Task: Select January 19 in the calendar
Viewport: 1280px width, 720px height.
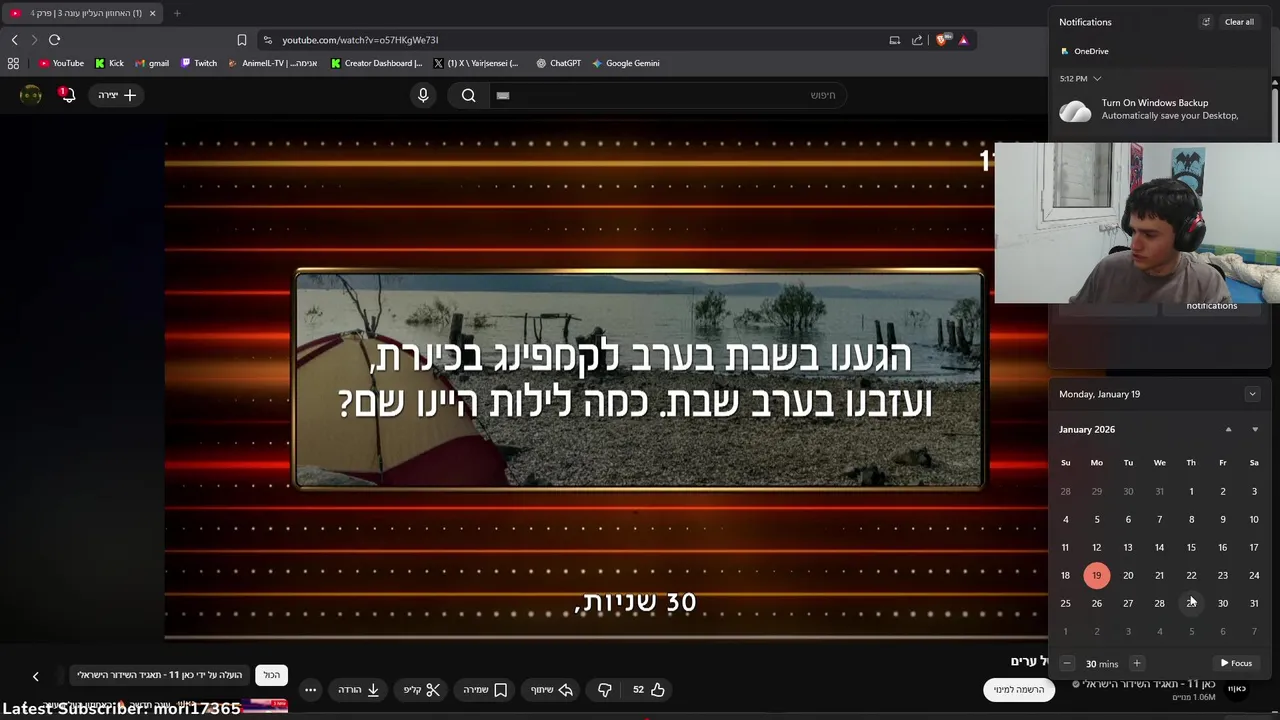Action: click(1097, 575)
